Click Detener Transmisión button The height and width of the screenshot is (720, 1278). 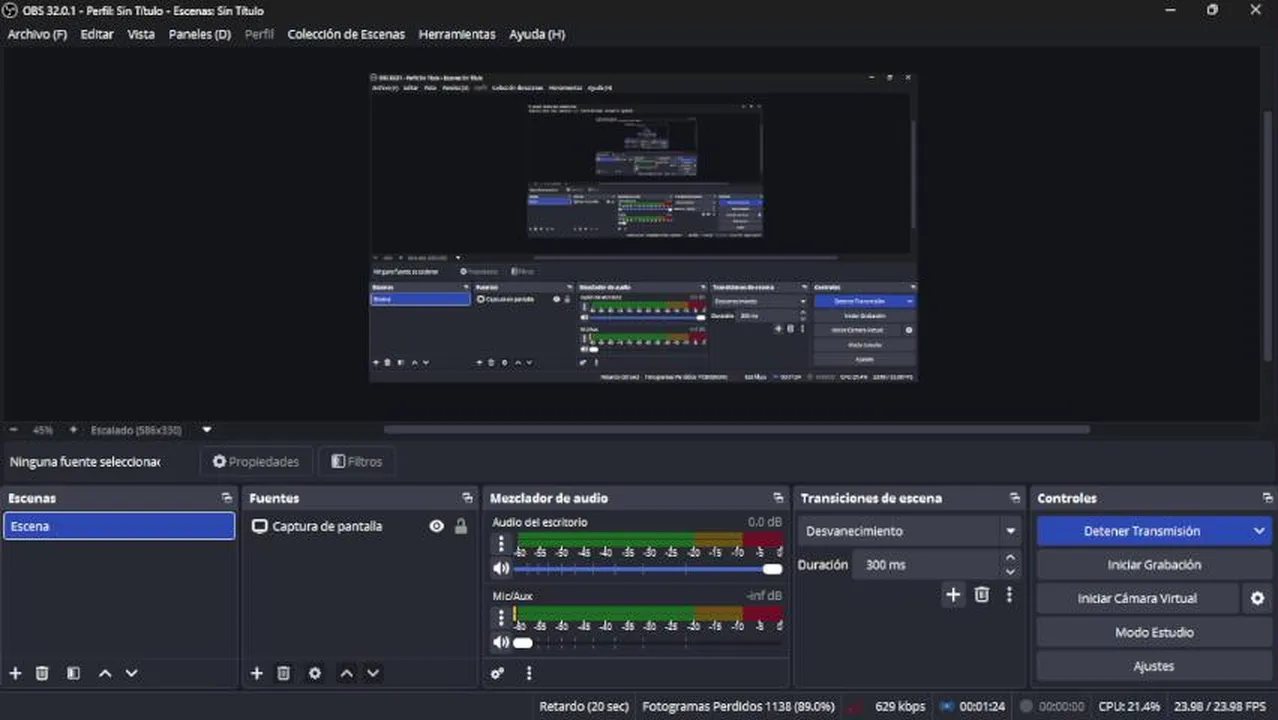[x=1142, y=531]
